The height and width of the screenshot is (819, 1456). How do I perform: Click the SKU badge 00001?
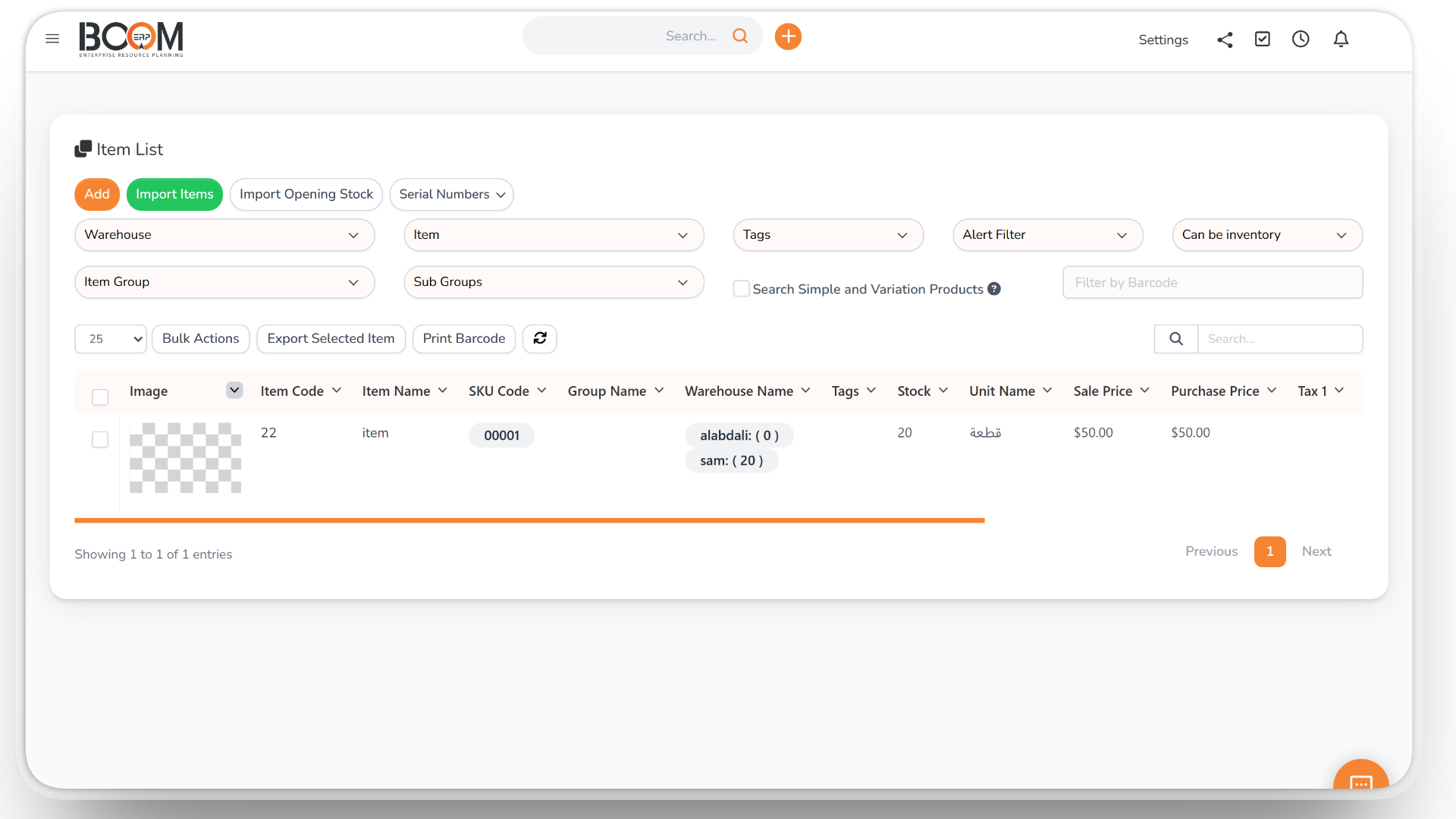pyautogui.click(x=501, y=435)
